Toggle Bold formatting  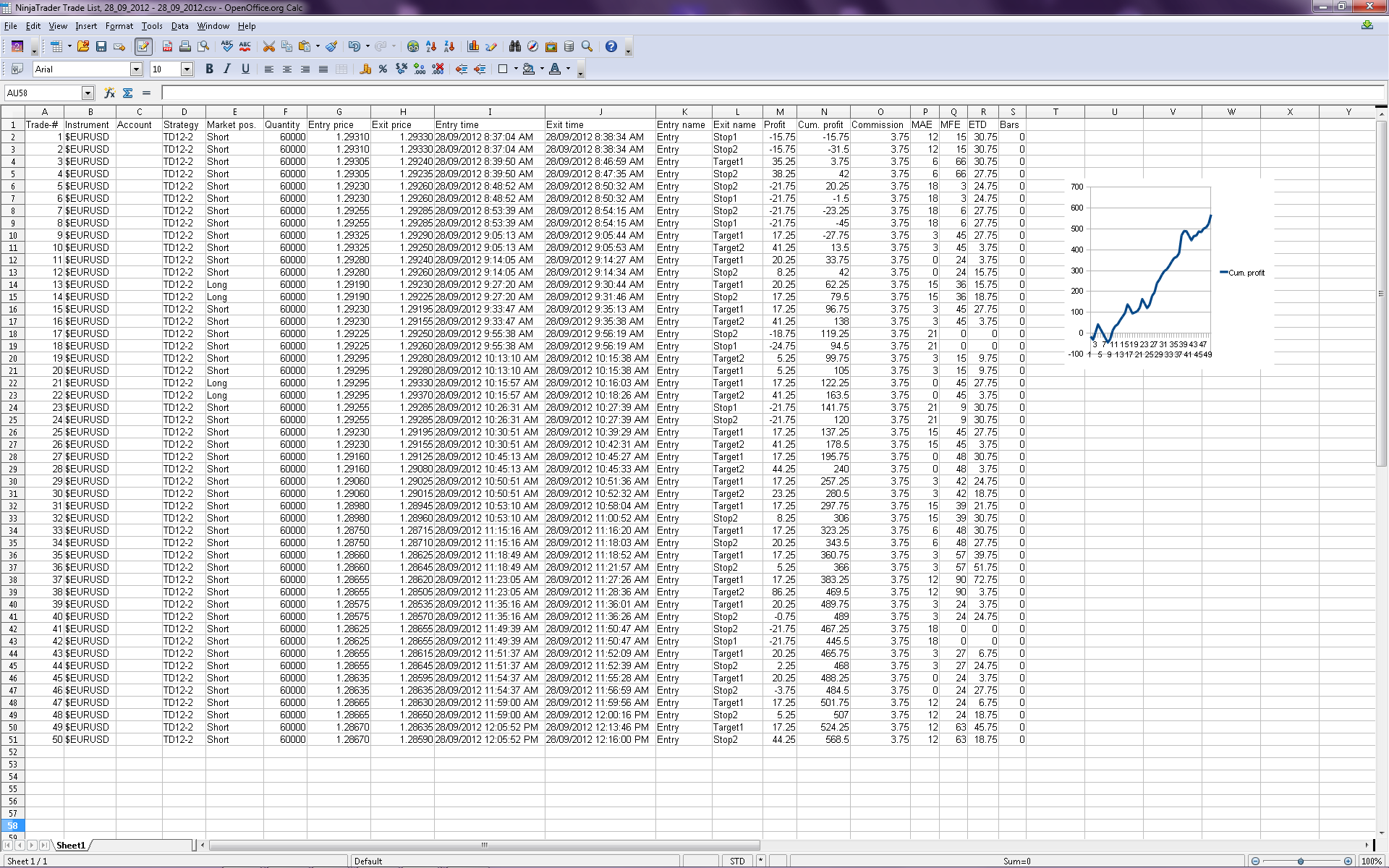pyautogui.click(x=209, y=69)
